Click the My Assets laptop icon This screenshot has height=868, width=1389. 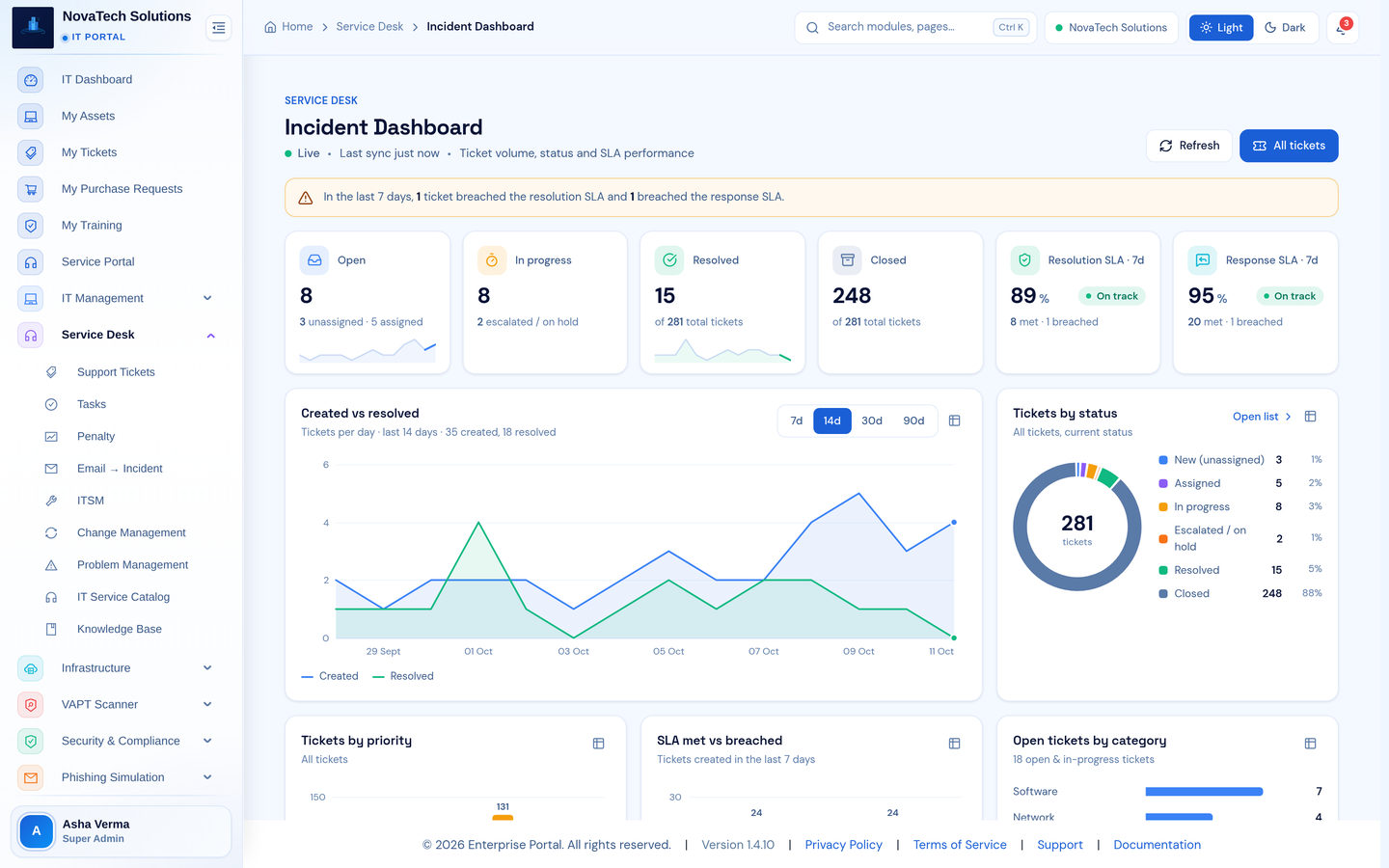(31, 117)
